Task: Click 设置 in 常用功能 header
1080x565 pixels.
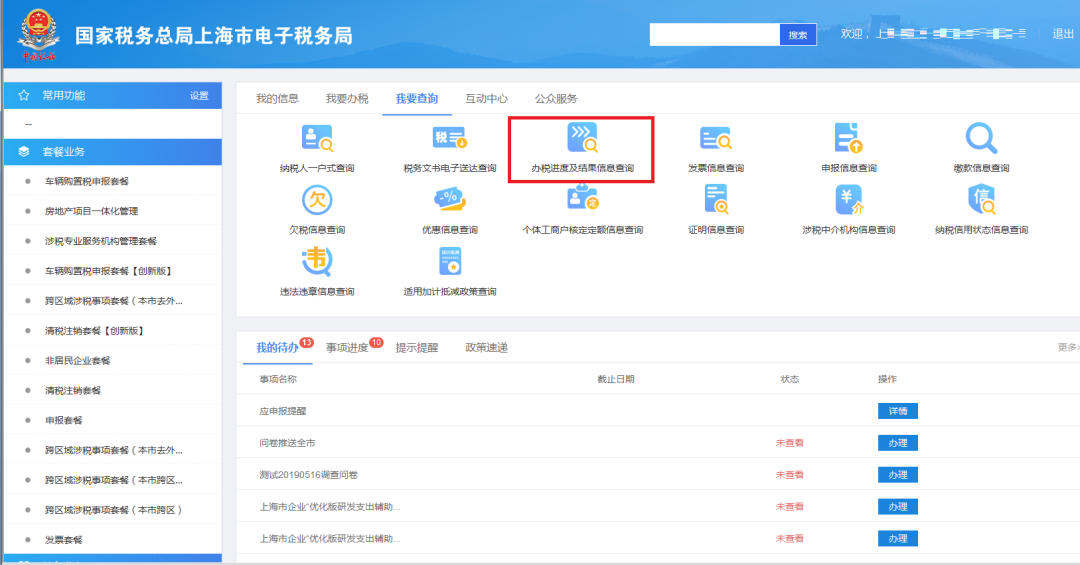Action: pyautogui.click(x=199, y=96)
